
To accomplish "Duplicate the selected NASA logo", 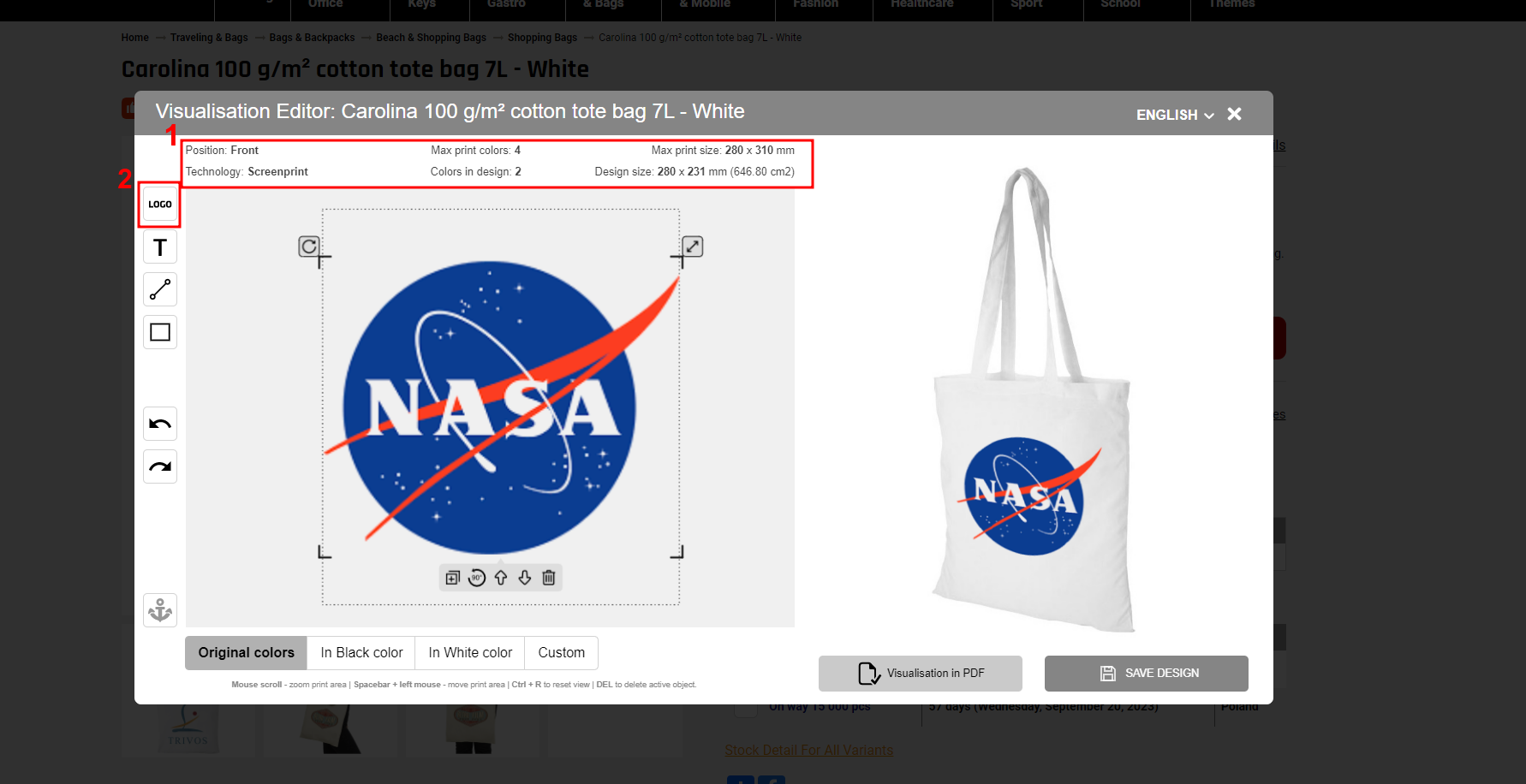I will click(x=453, y=578).
